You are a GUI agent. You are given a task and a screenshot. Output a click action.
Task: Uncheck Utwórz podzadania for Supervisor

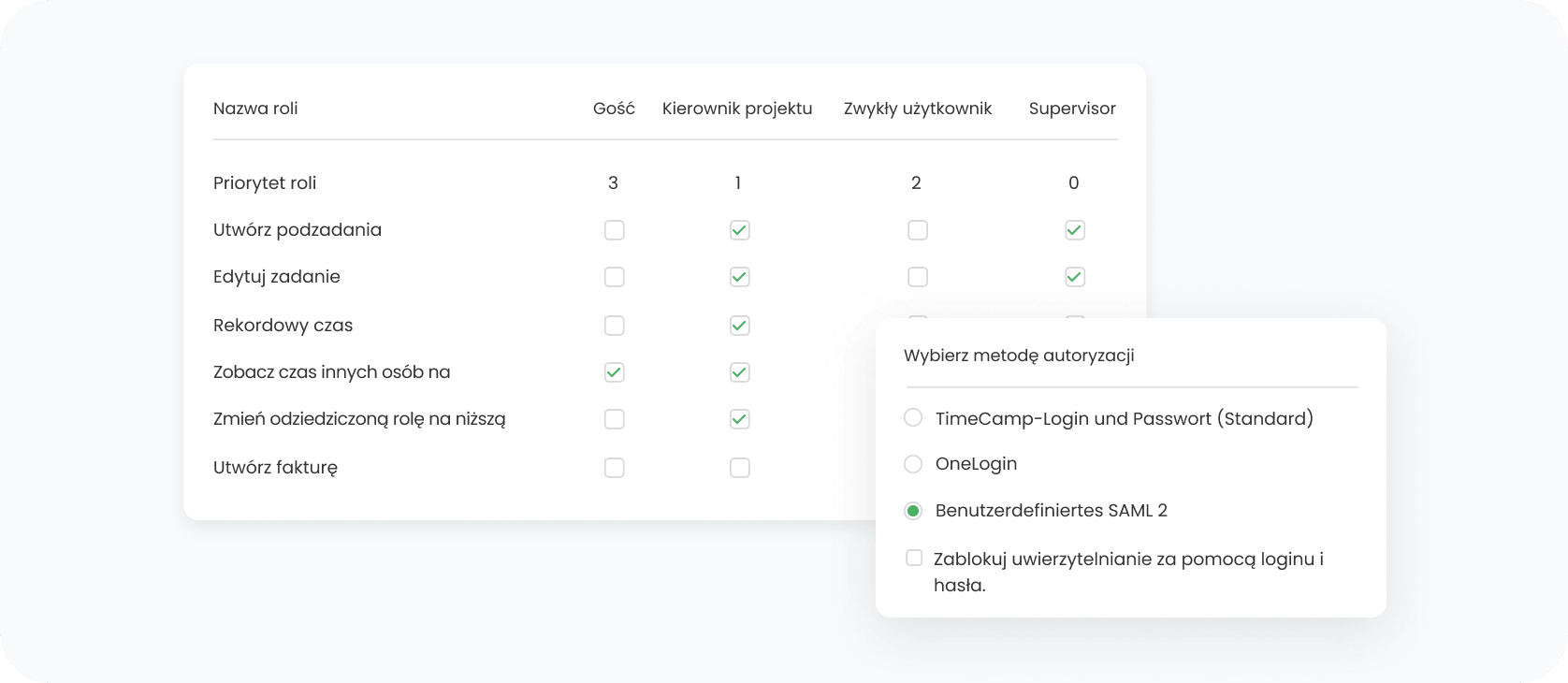click(1074, 230)
